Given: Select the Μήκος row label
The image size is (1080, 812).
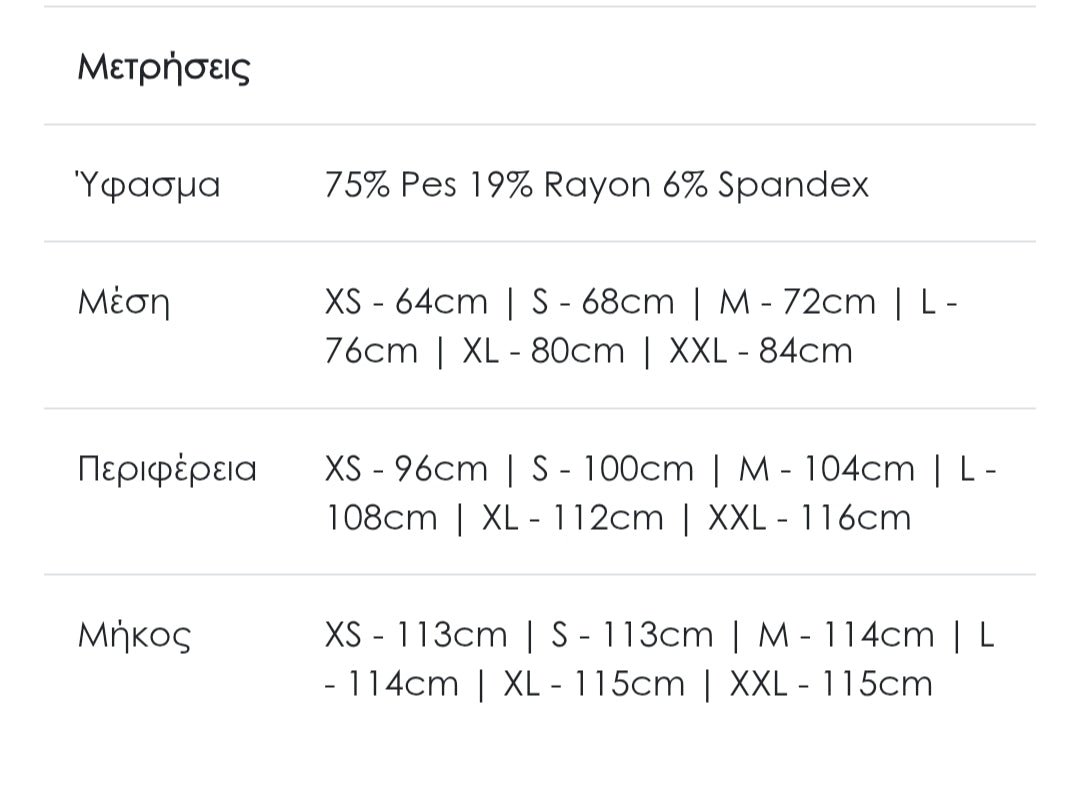Looking at the screenshot, I should [134, 636].
